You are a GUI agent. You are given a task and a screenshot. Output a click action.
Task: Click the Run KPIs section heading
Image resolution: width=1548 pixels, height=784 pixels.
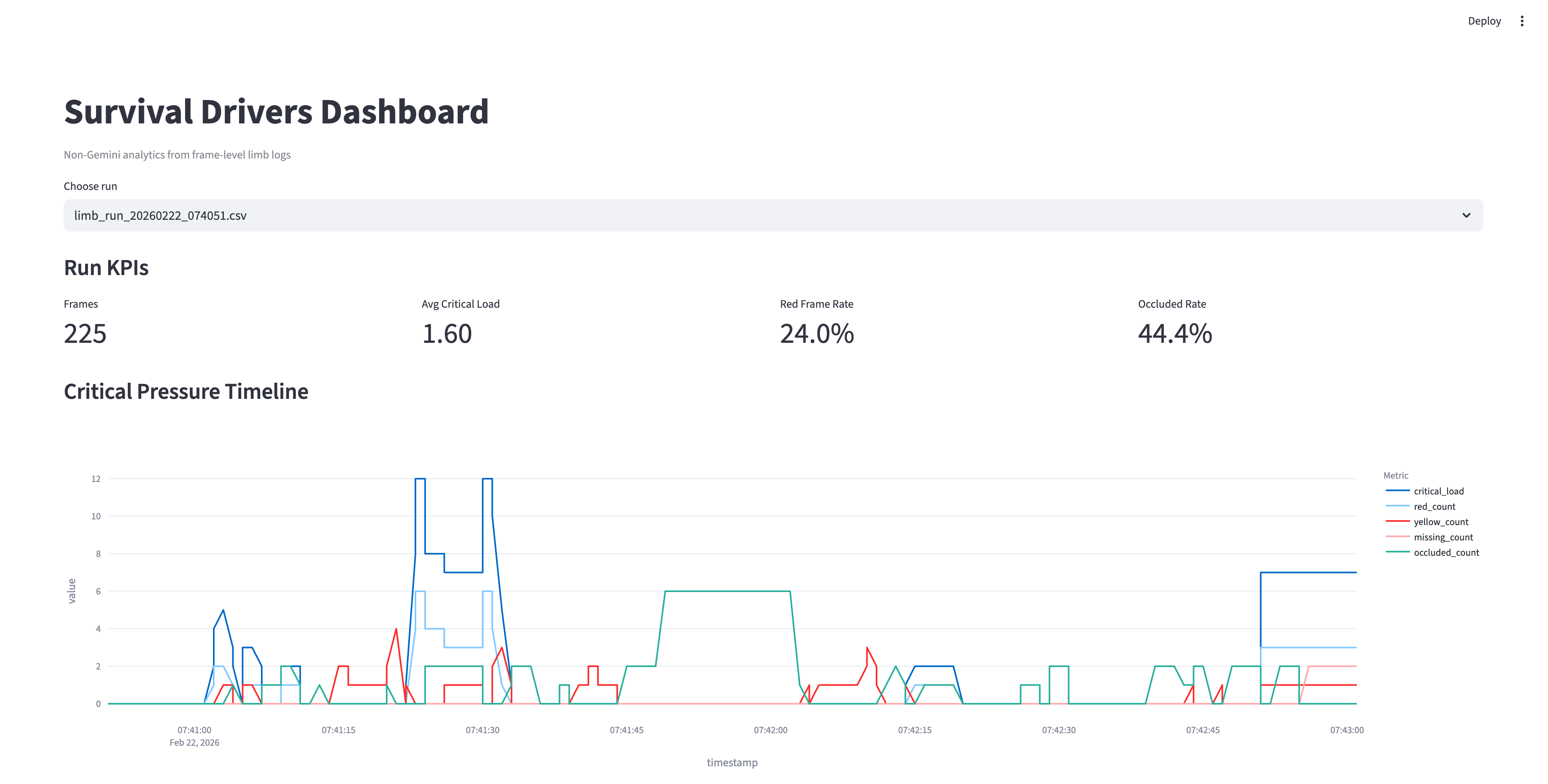pyautogui.click(x=106, y=267)
